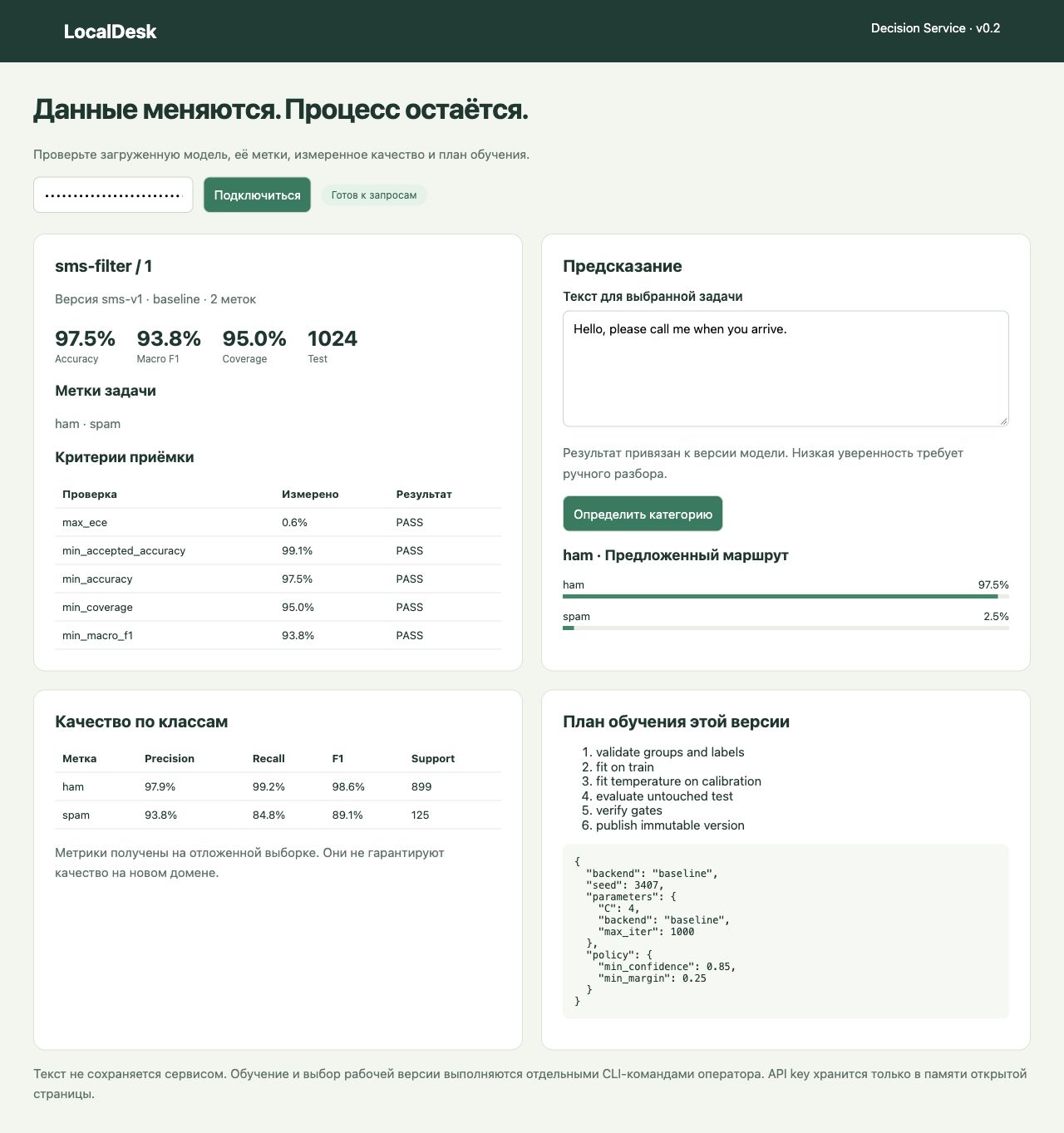Image resolution: width=1064 pixels, height=1133 pixels.
Task: Select the min_accepted_accuracy check name
Action: coord(124,551)
